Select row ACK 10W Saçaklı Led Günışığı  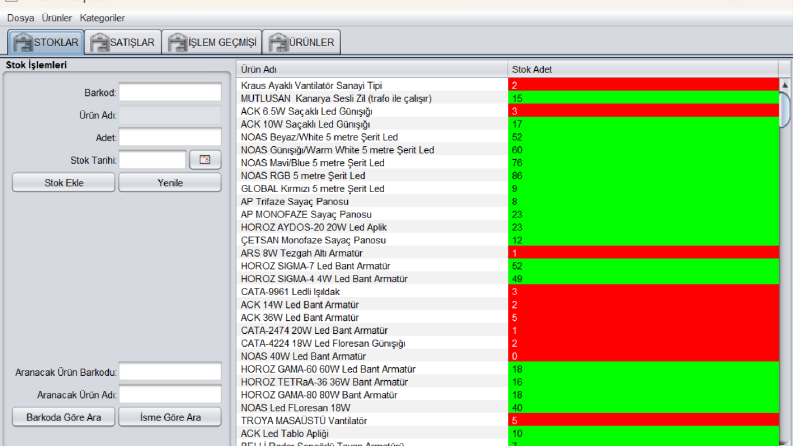click(x=508, y=124)
